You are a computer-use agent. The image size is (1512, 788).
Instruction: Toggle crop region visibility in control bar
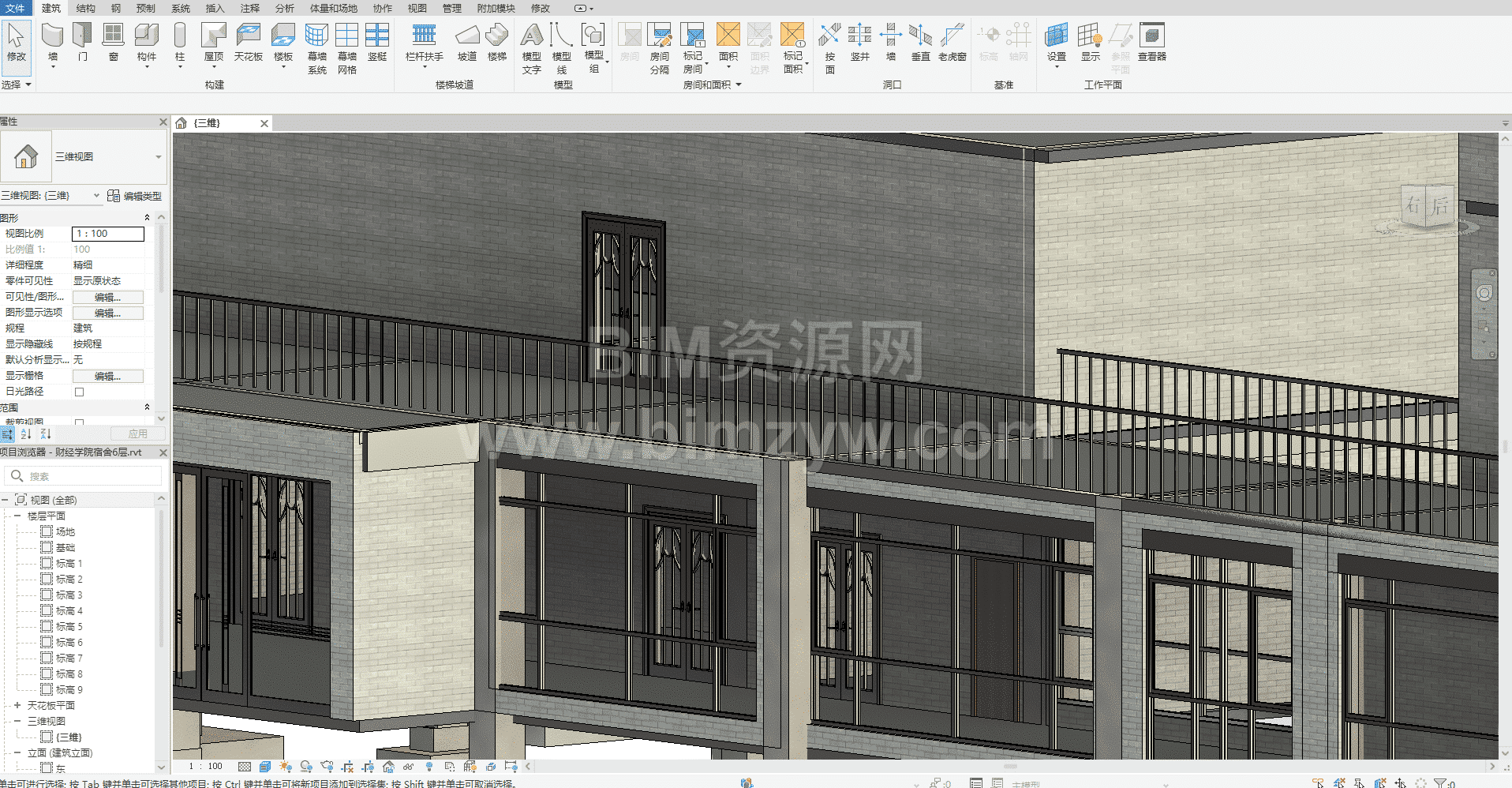point(368,767)
